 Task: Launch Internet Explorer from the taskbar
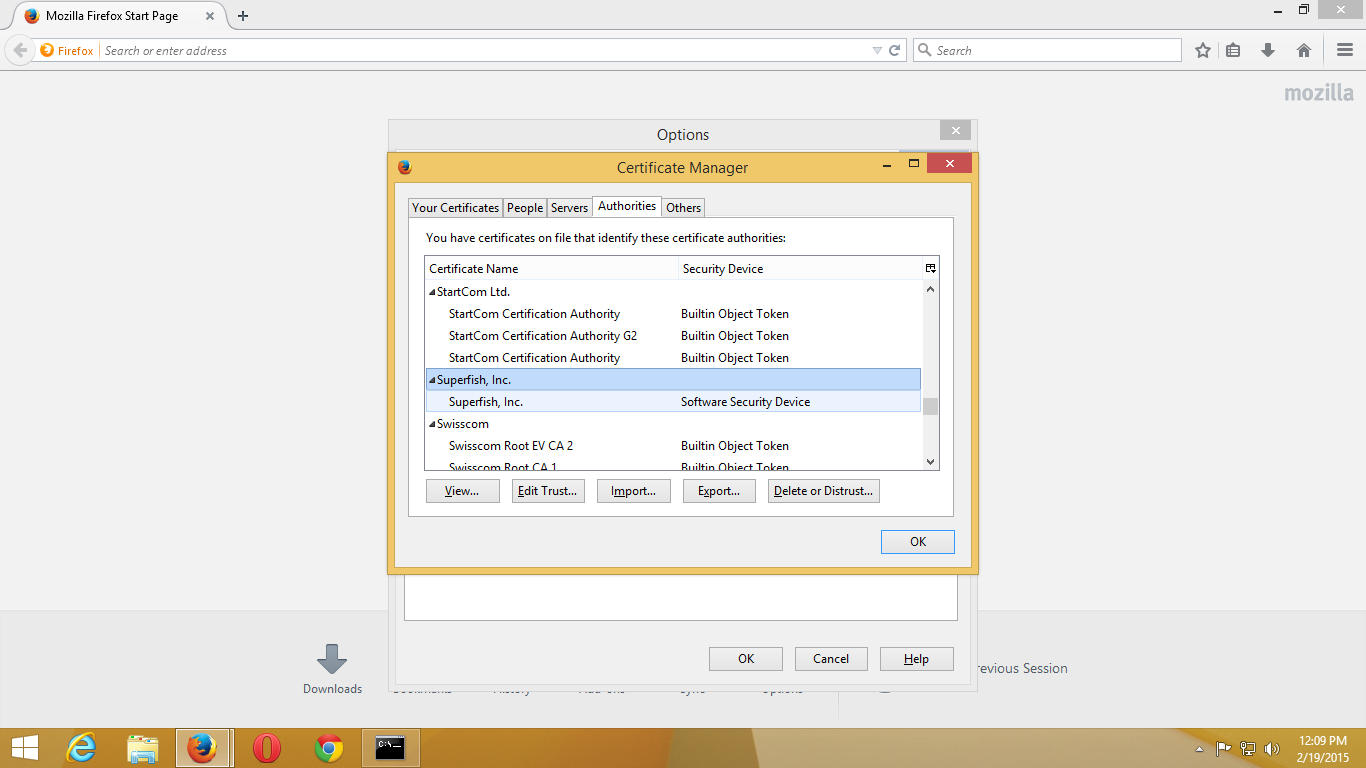81,748
